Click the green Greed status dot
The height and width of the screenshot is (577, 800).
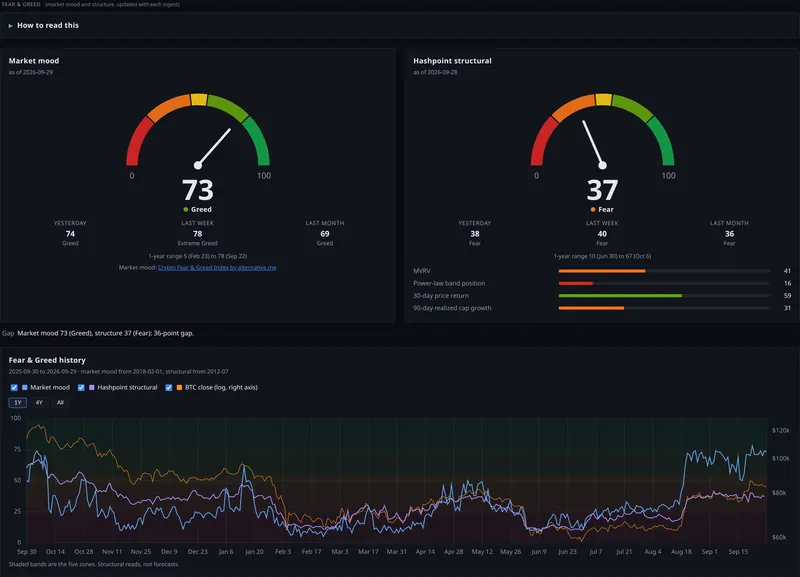click(186, 210)
